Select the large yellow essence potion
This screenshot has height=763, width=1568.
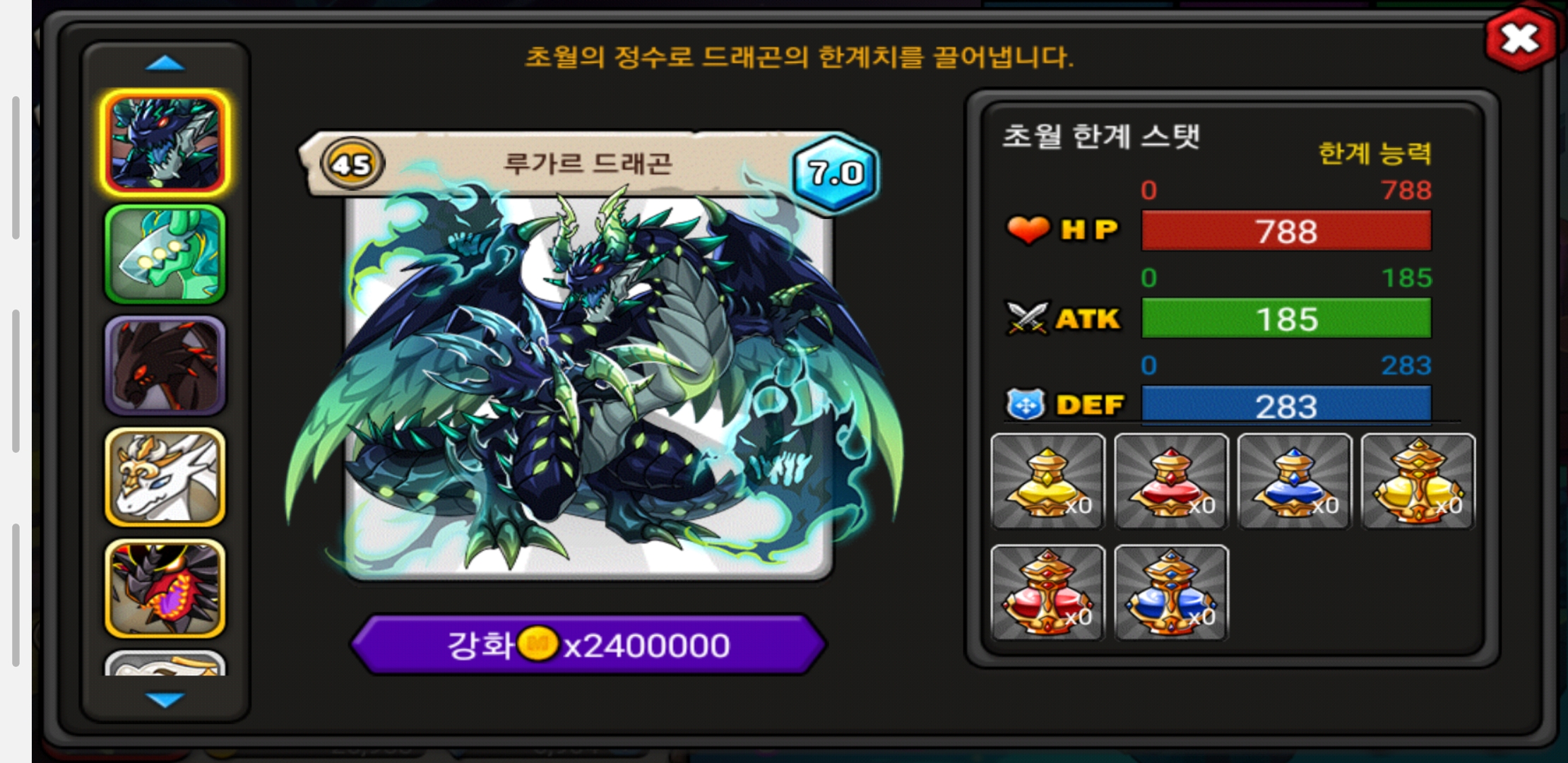click(1418, 481)
